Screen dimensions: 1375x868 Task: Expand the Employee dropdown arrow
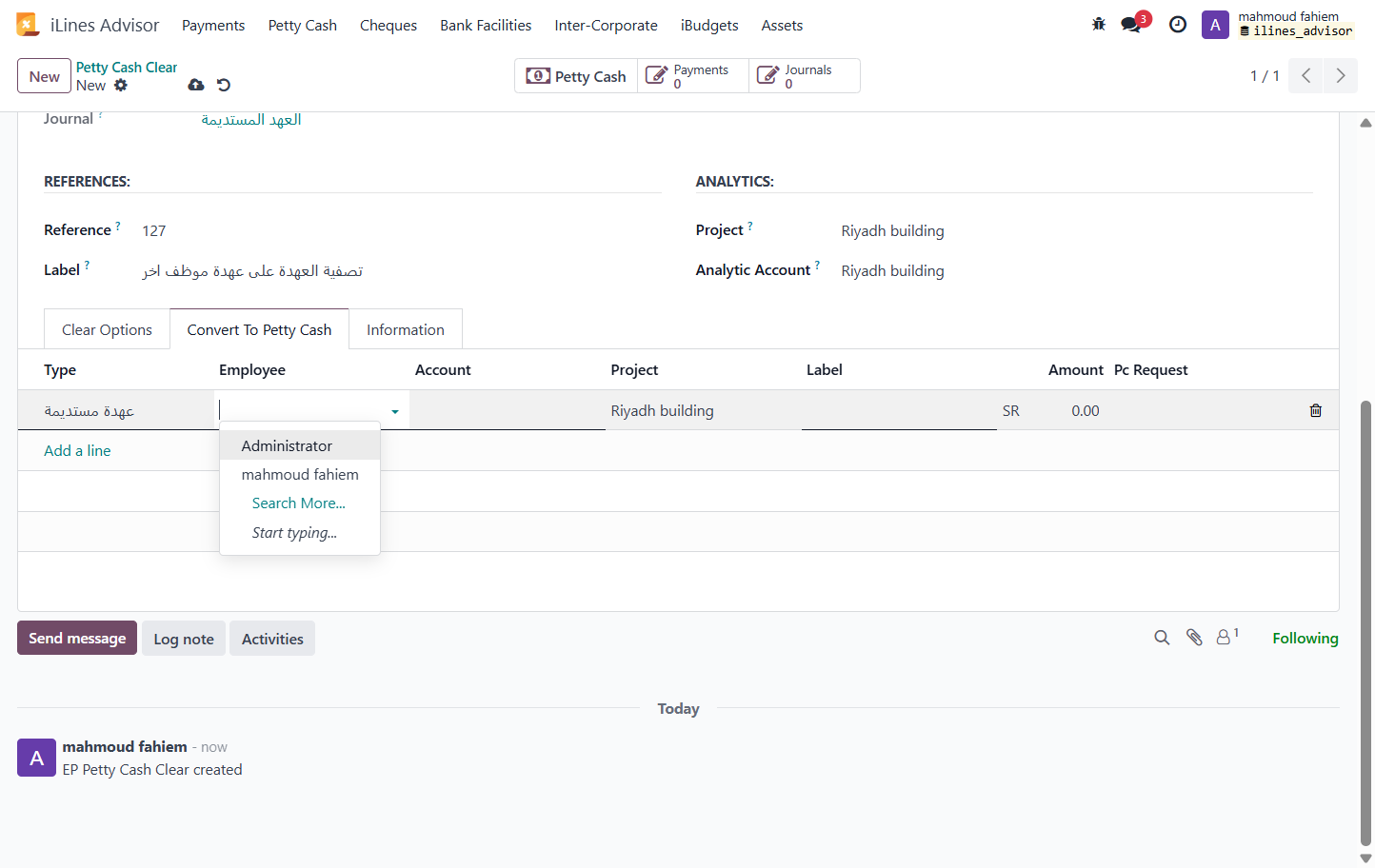click(395, 411)
